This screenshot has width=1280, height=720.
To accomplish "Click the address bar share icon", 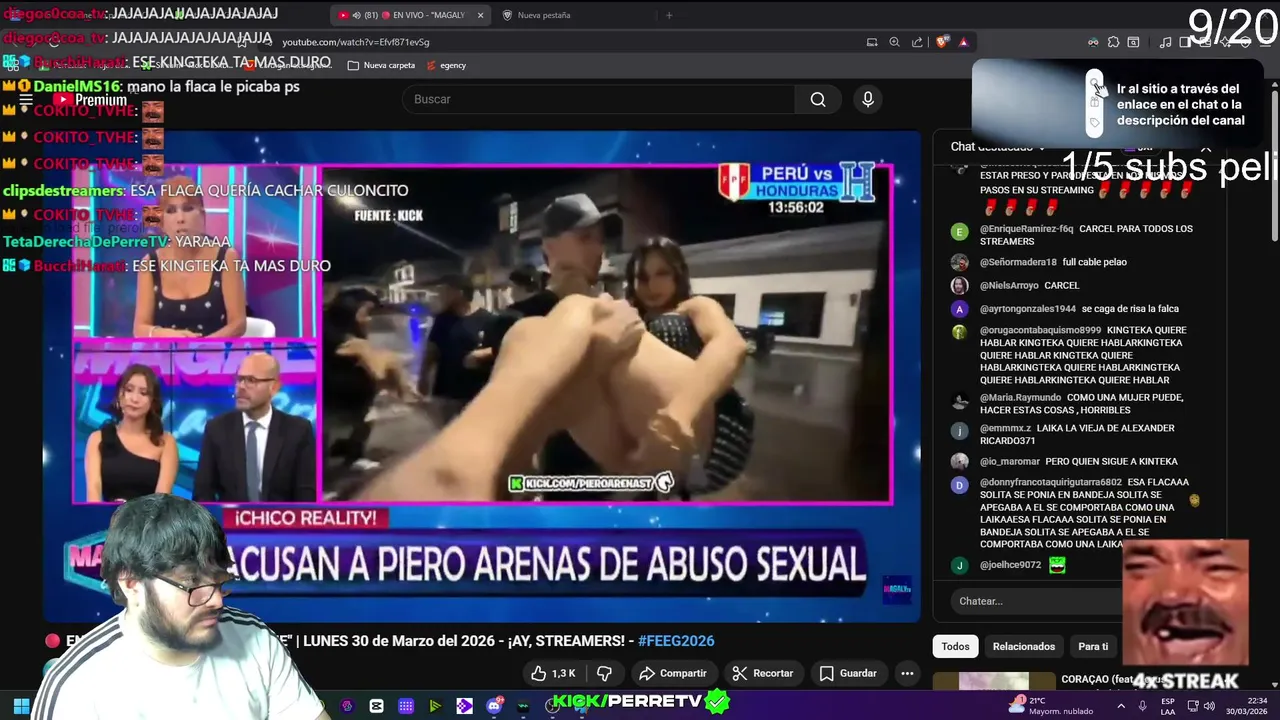I will (x=917, y=42).
